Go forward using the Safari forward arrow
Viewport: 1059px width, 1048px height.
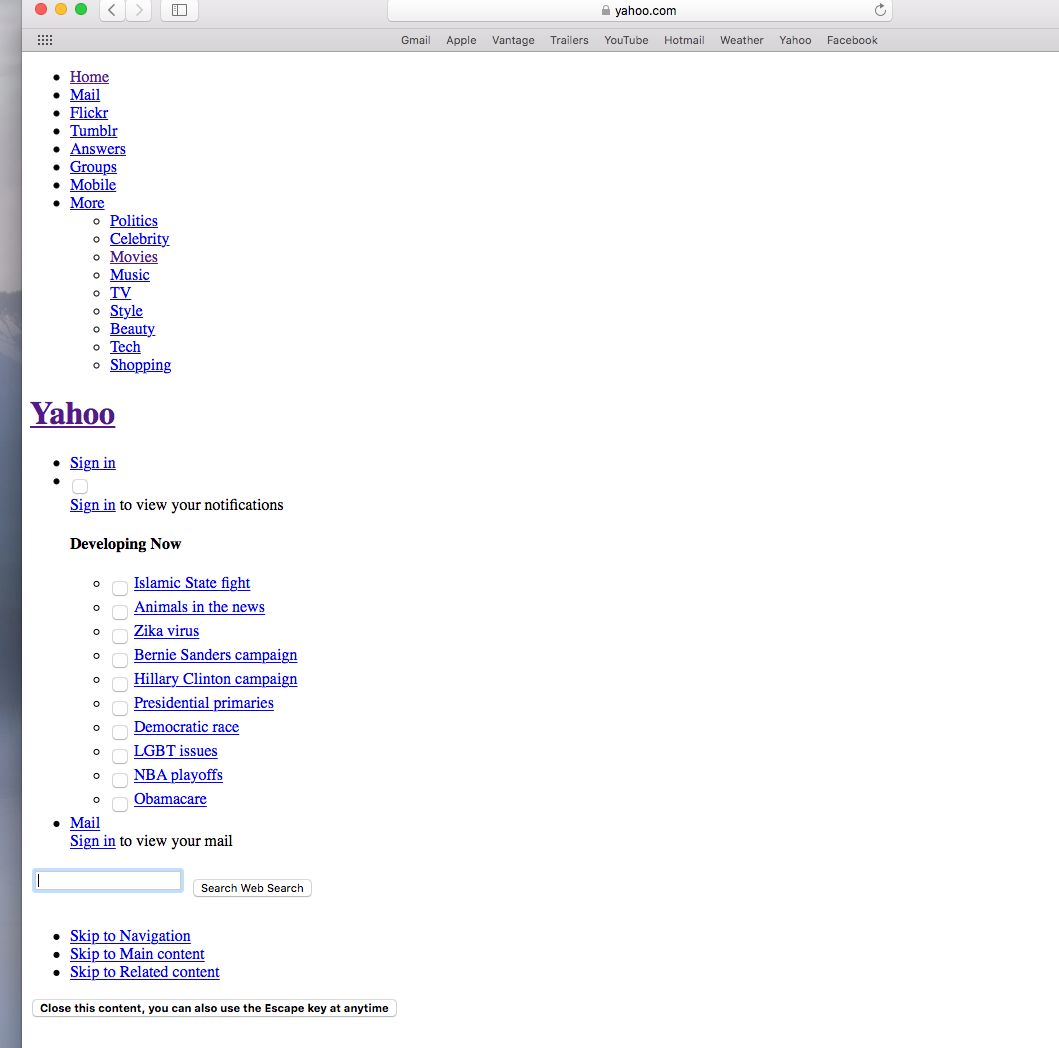[x=138, y=10]
